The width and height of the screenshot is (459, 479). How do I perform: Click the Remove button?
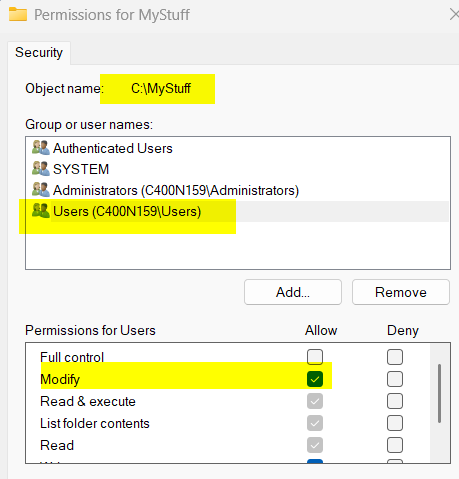tap(401, 292)
